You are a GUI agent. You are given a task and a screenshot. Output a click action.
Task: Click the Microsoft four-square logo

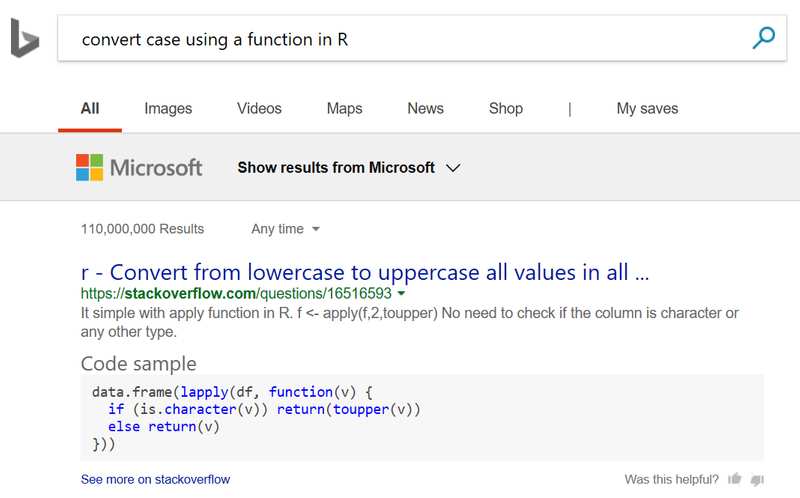click(89, 167)
